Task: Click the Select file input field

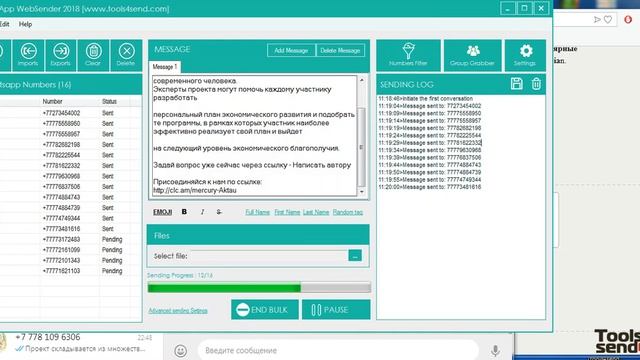Action: click(x=269, y=256)
